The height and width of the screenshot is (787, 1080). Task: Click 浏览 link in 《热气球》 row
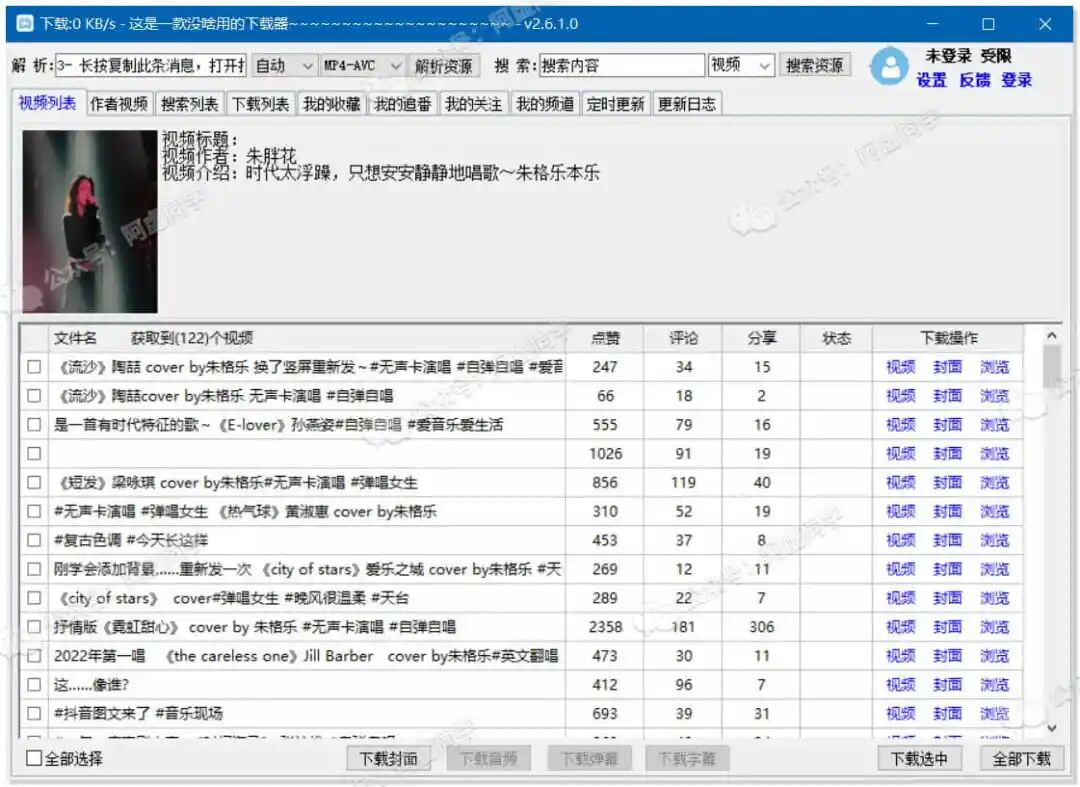(x=995, y=512)
